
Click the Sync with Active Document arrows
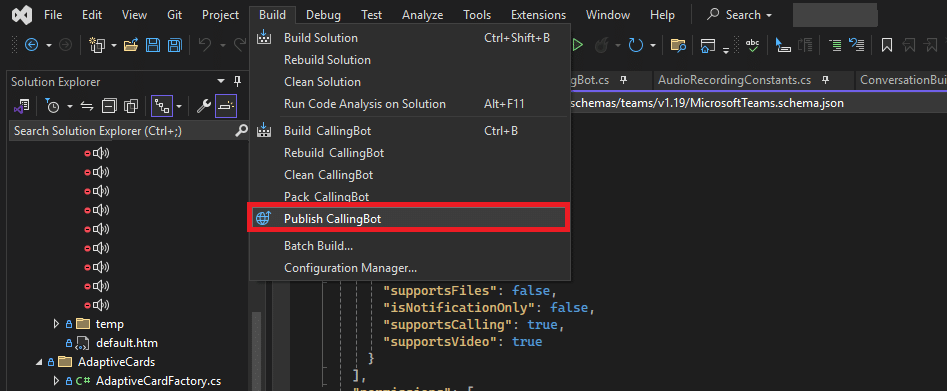point(87,107)
